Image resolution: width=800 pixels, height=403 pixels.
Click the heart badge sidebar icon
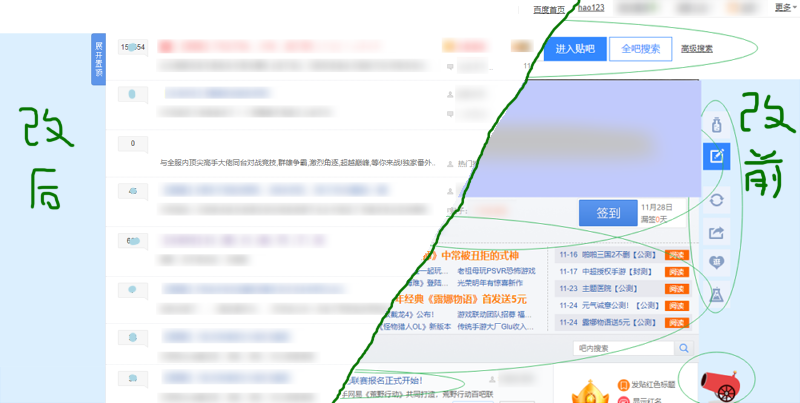[716, 263]
